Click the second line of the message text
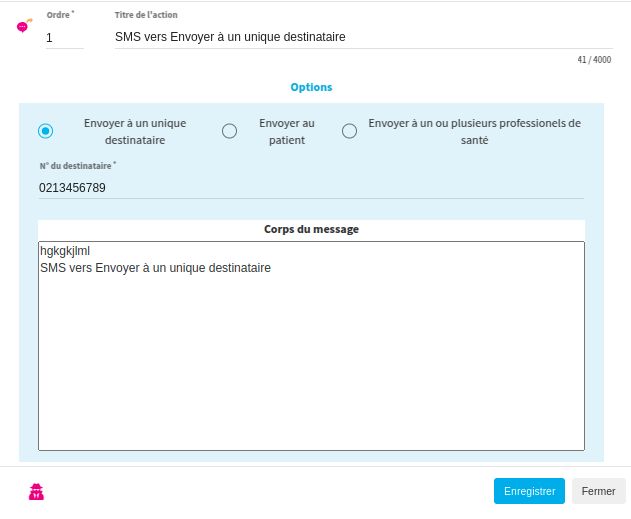 click(x=155, y=268)
